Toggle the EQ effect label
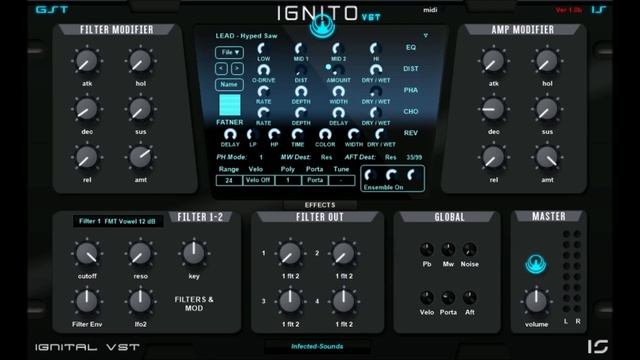Viewport: 640px width, 360px height. click(411, 47)
